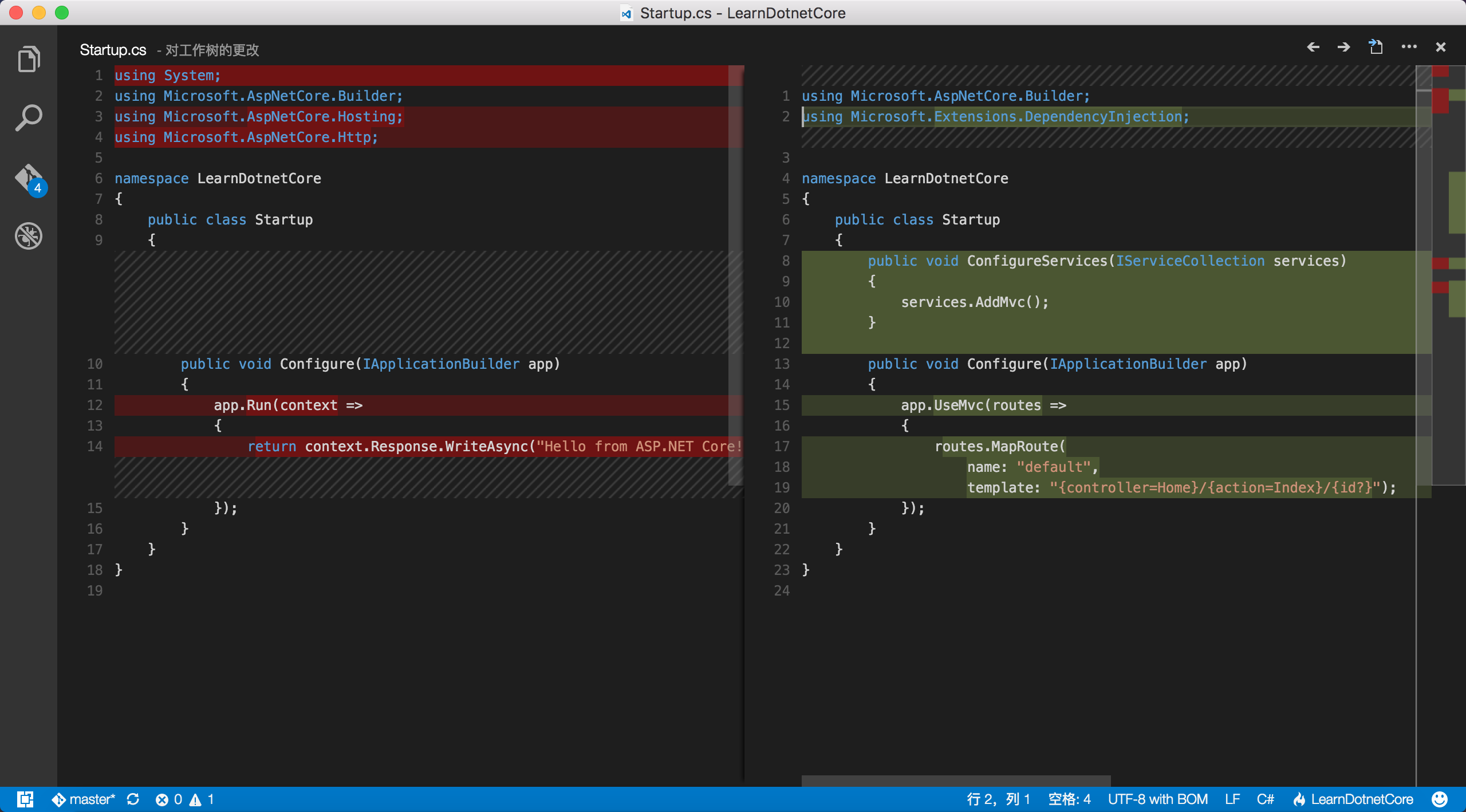
Task: Click the macOS yellow minimize button
Action: [x=39, y=13]
